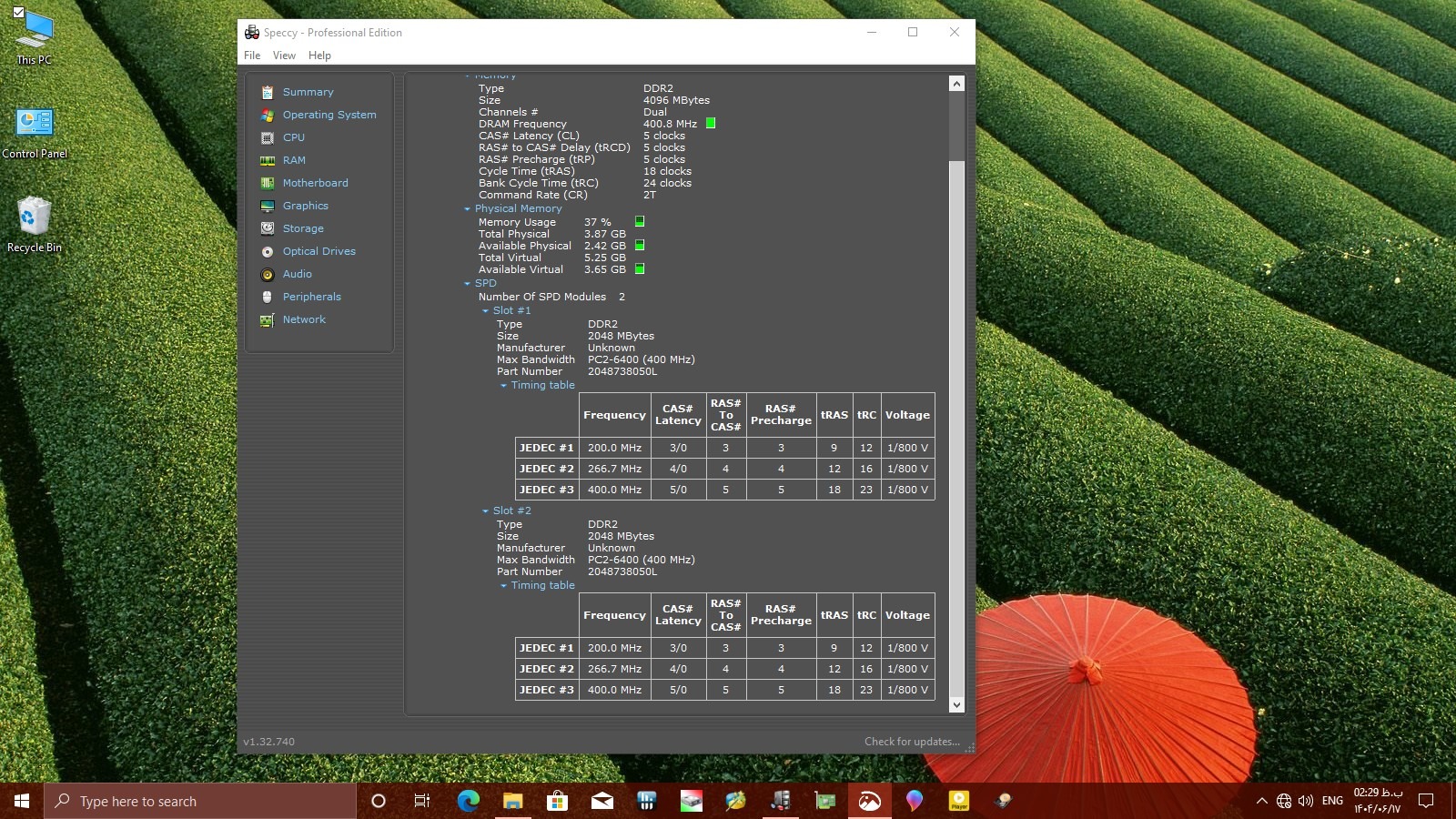Collapse the Physical Memory section
Image resolution: width=1456 pixels, height=819 pixels.
pyautogui.click(x=467, y=209)
